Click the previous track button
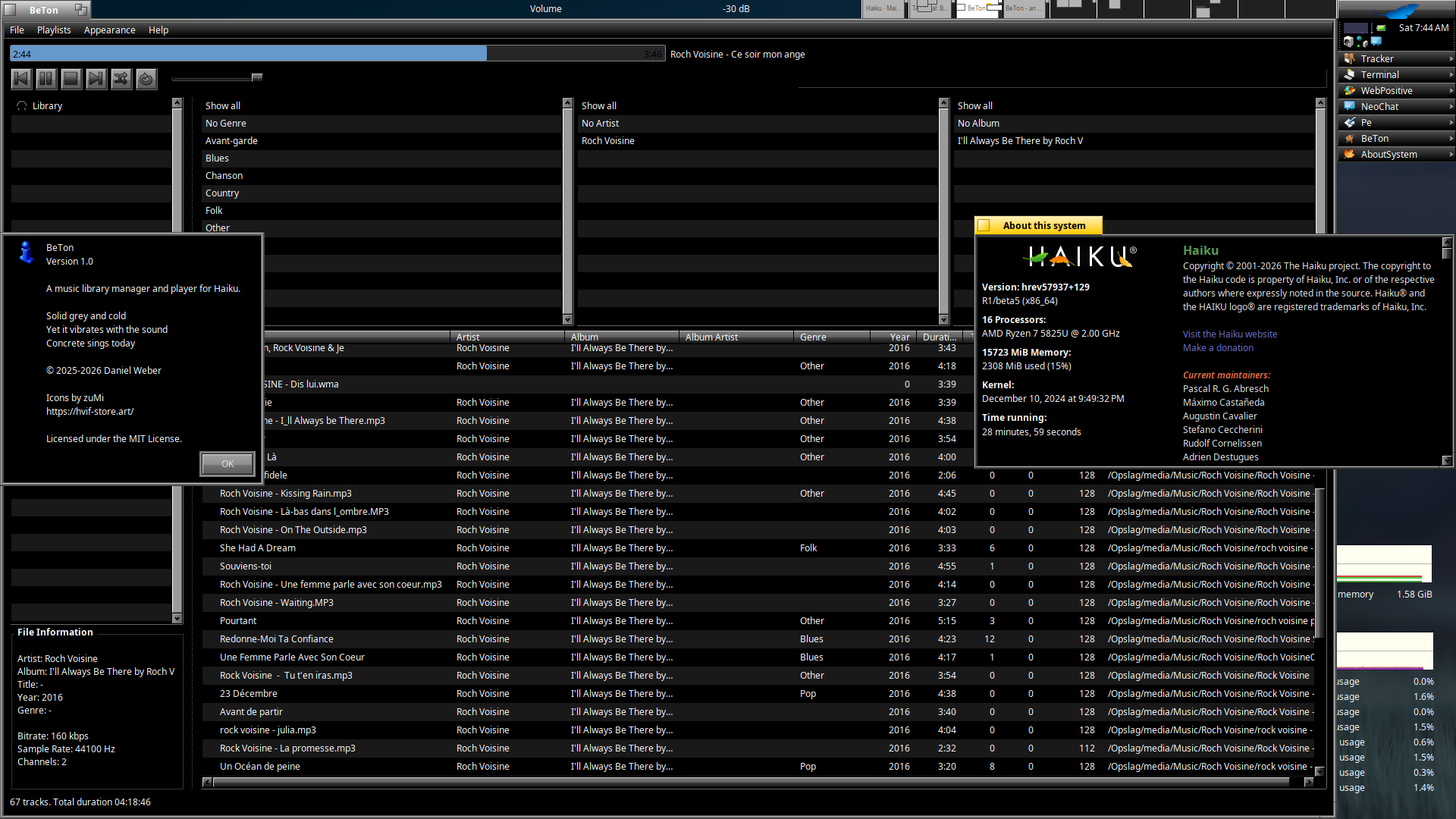This screenshot has width=1456, height=819. [x=21, y=78]
